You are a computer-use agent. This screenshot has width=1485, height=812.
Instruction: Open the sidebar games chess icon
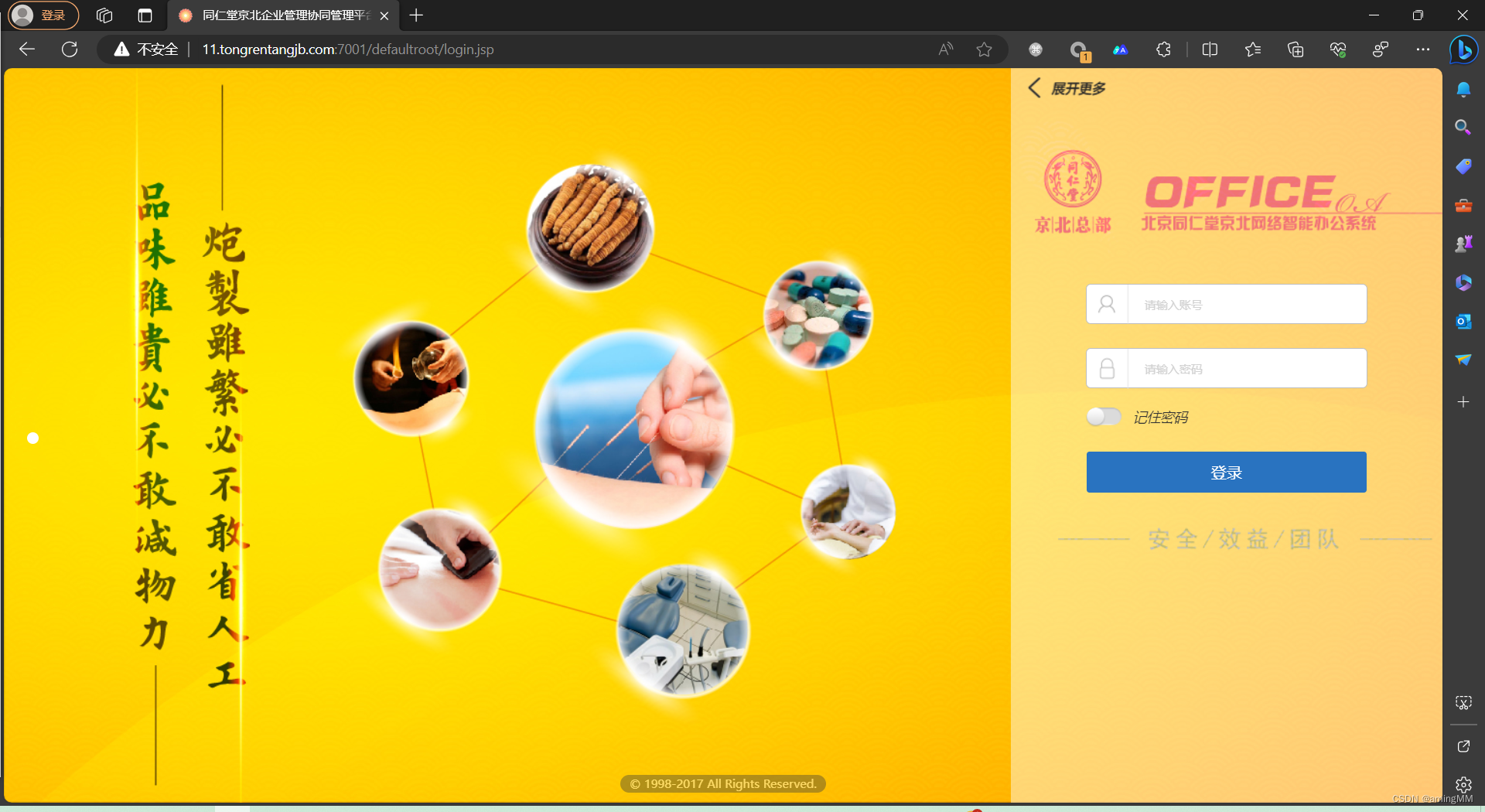pos(1463,244)
